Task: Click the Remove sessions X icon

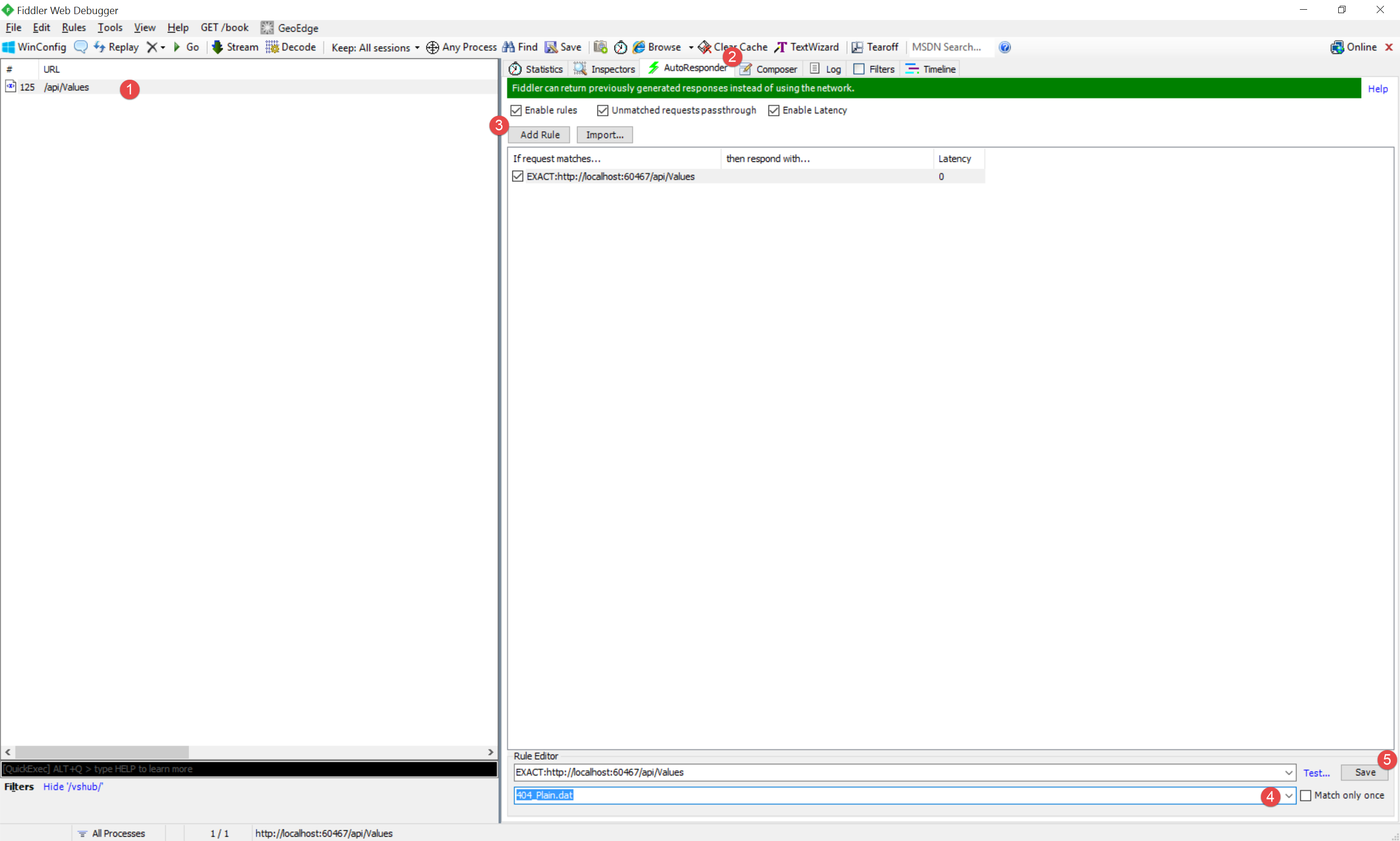Action: click(x=151, y=47)
